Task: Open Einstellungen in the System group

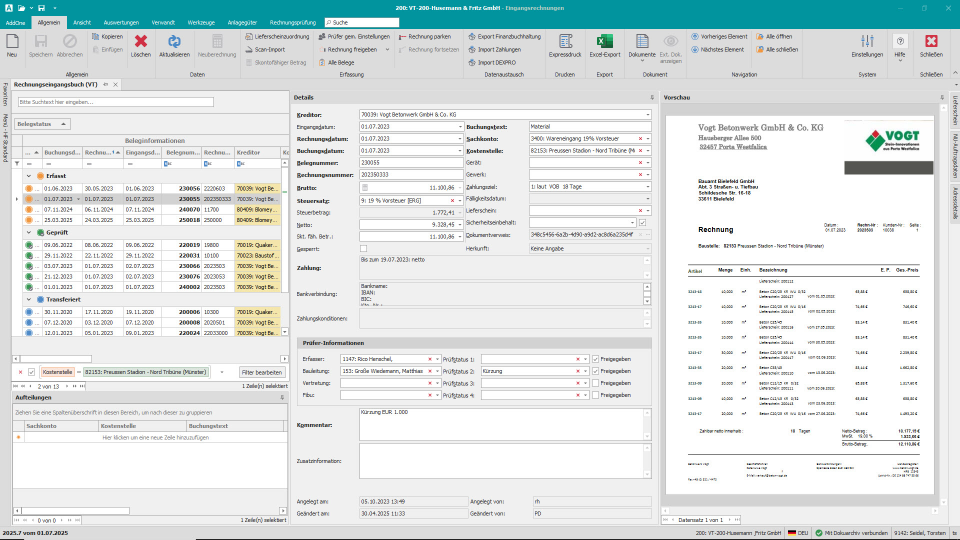Action: (x=867, y=42)
